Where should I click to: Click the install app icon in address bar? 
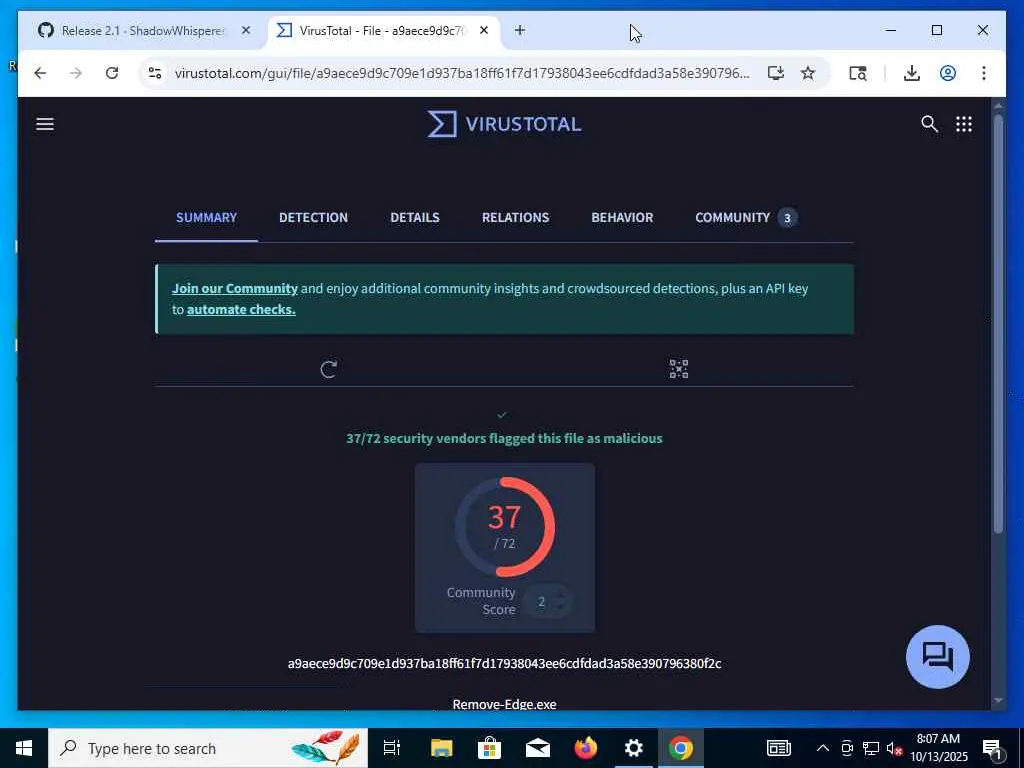pos(775,73)
